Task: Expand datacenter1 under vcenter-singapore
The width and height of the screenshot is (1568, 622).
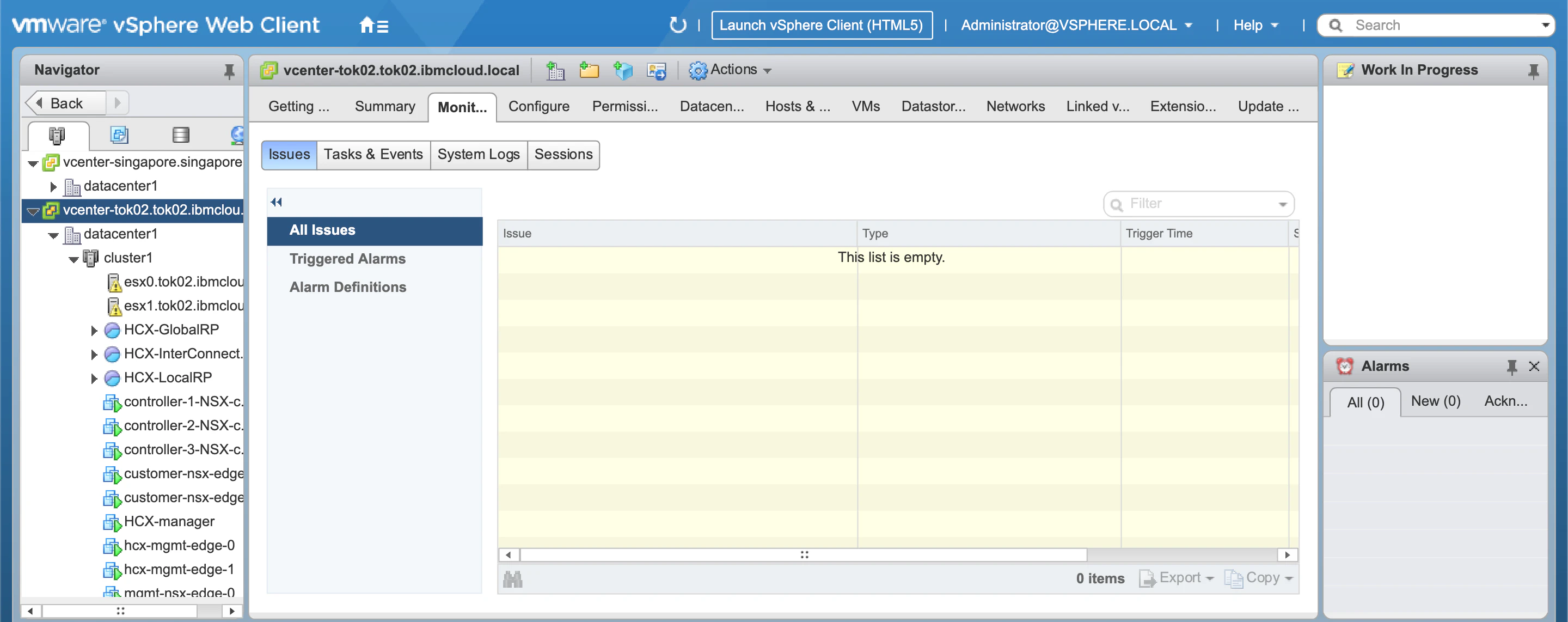Action: (x=53, y=186)
